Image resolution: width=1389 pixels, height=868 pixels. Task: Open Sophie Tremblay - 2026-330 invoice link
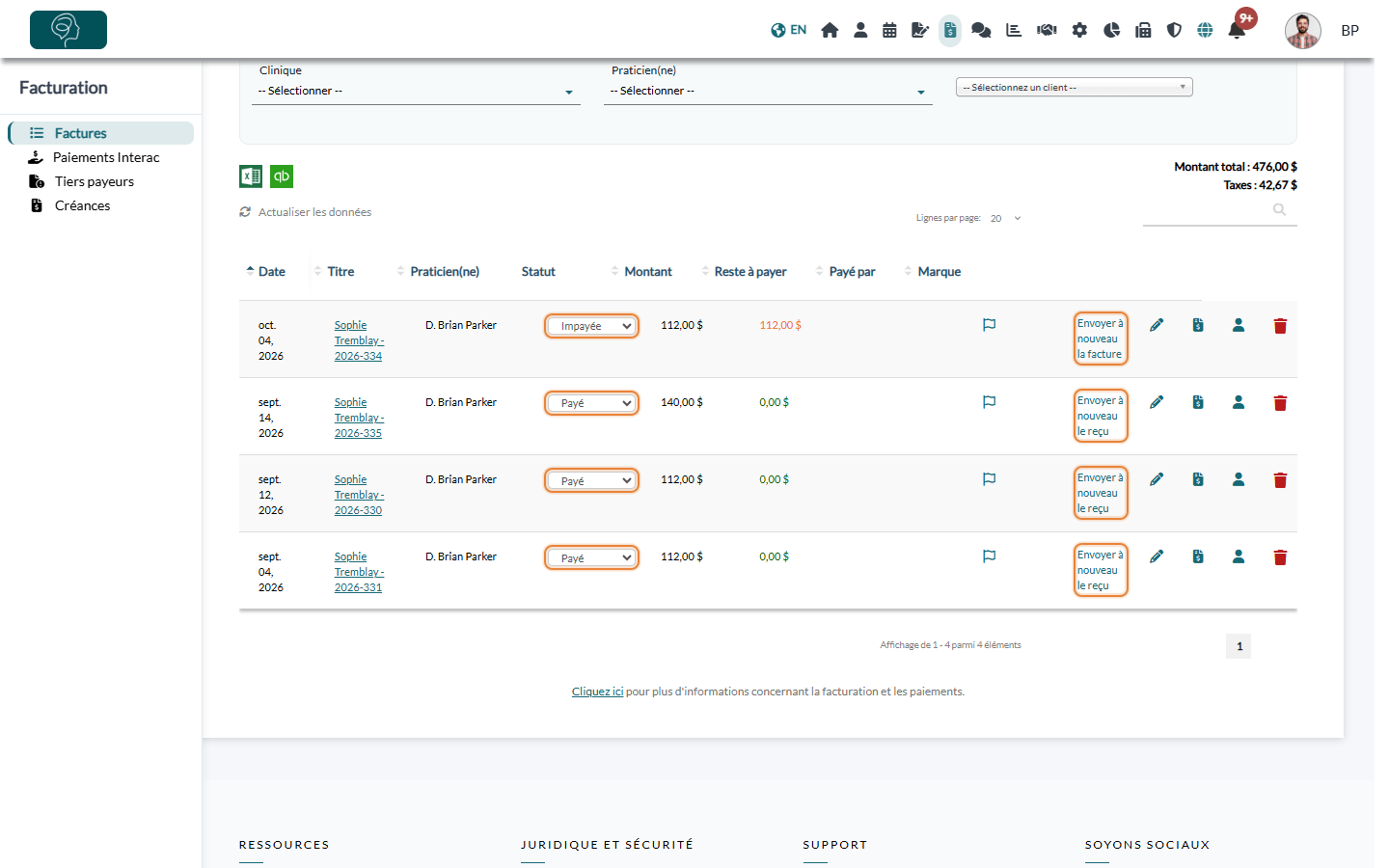(x=359, y=495)
